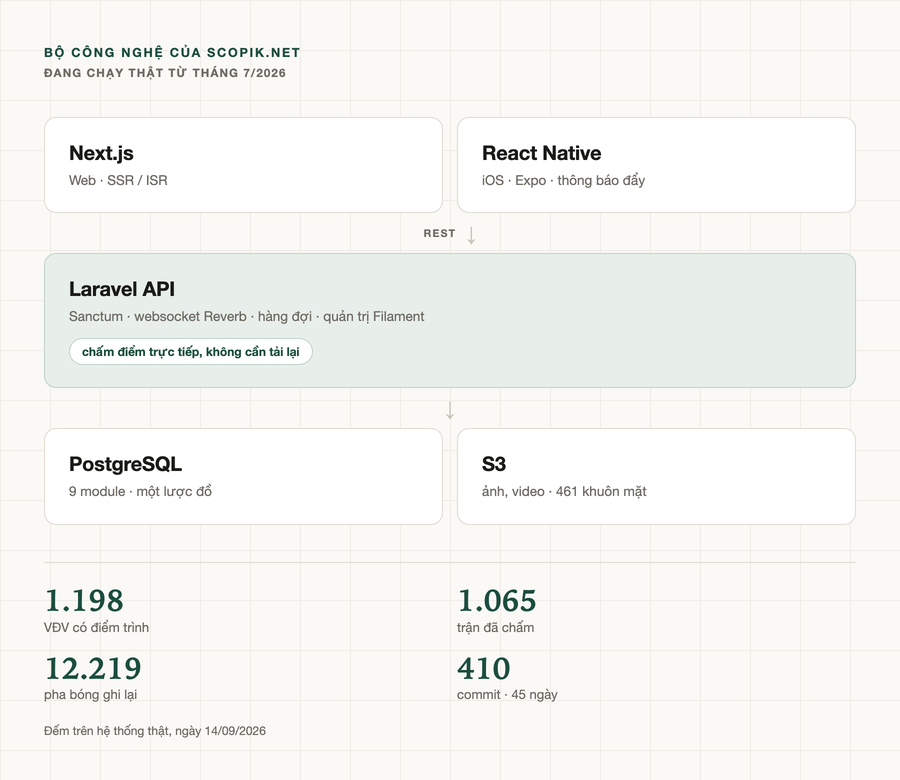900x780 pixels.
Task: Click the "Laravel API" card title
Action: coord(122,289)
